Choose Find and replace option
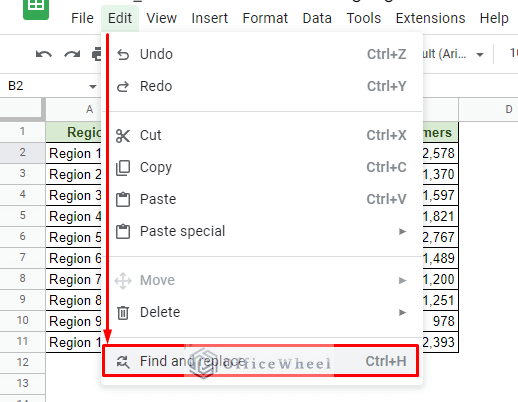Image resolution: width=518 pixels, height=402 pixels. pyautogui.click(x=261, y=361)
